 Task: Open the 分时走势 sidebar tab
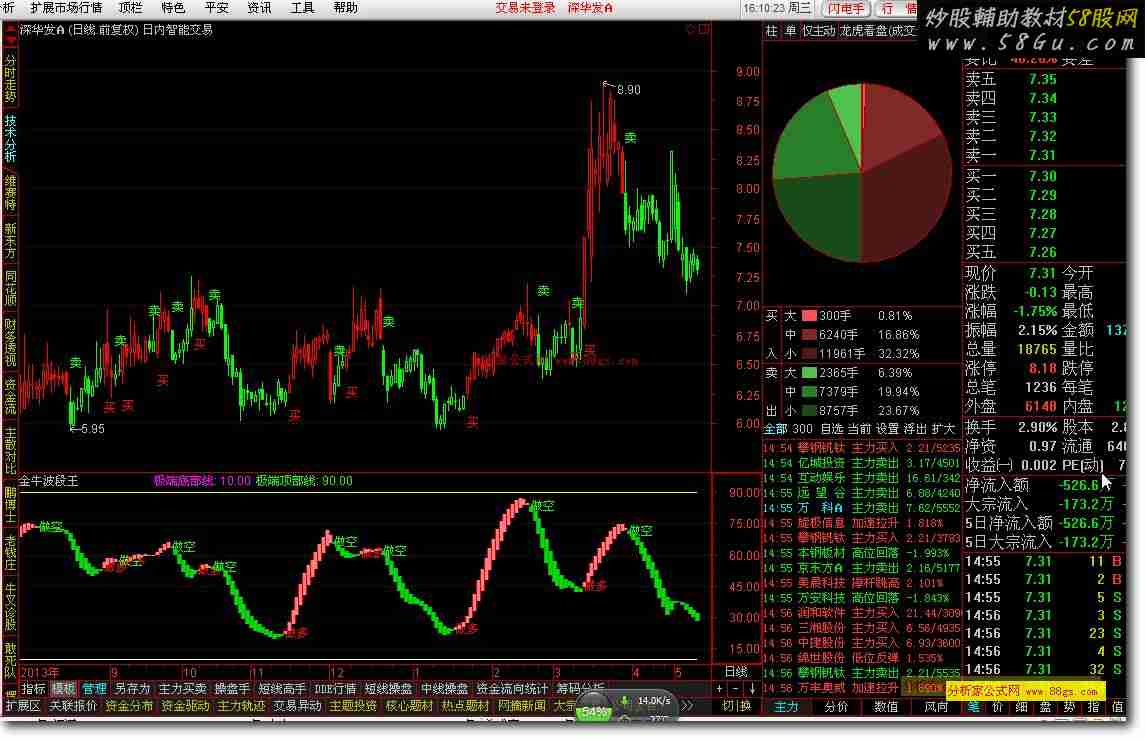point(9,77)
